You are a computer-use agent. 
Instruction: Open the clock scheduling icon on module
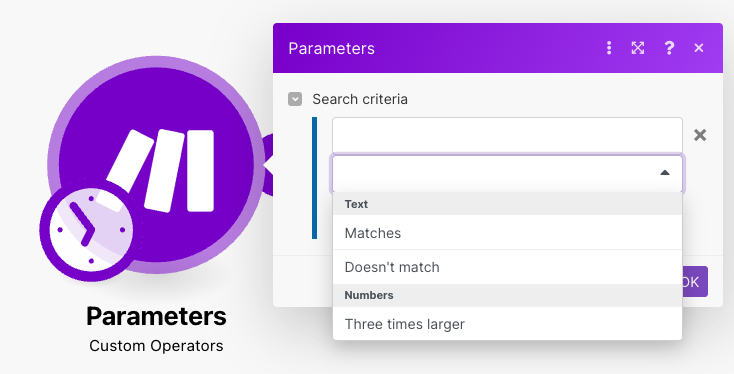tap(91, 230)
